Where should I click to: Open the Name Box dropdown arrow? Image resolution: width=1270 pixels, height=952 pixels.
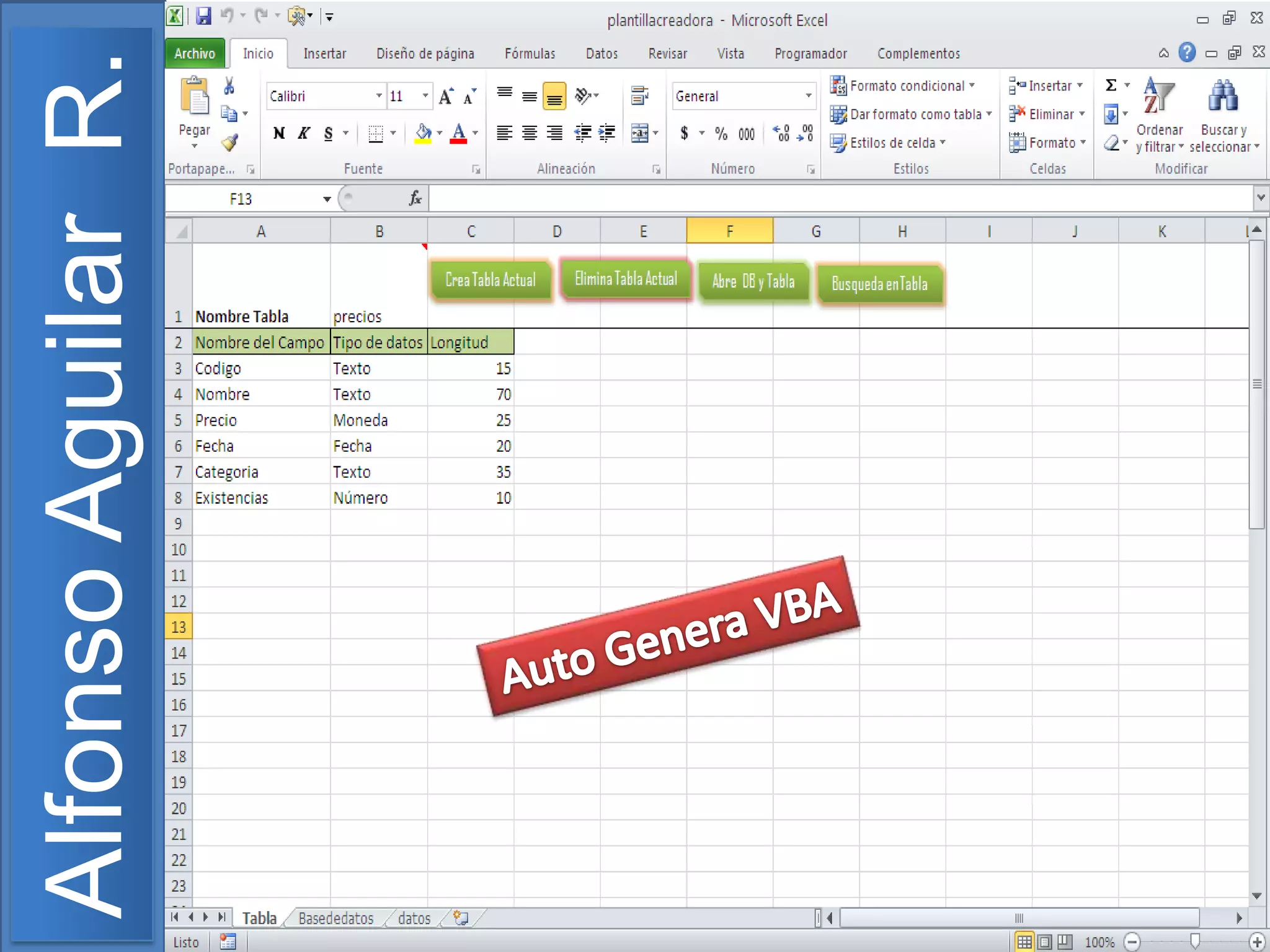327,199
